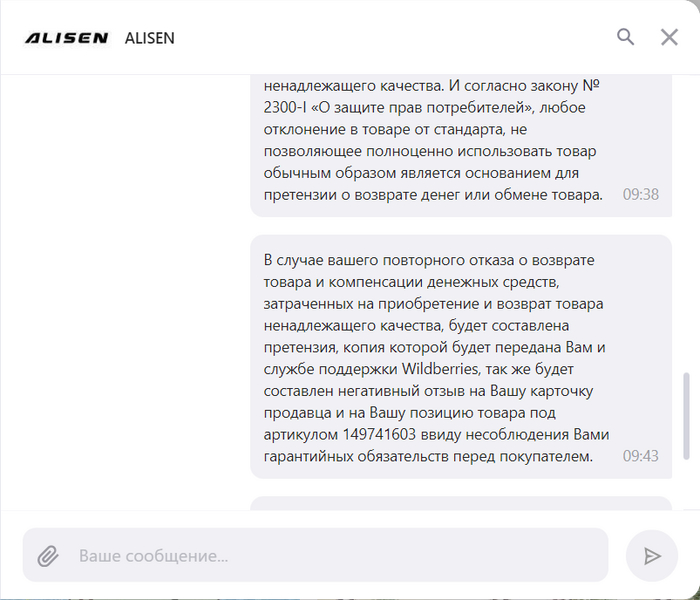Viewport: 700px width, 600px height.
Task: Select the message bubble sent at 09:43
Action: coord(461,357)
